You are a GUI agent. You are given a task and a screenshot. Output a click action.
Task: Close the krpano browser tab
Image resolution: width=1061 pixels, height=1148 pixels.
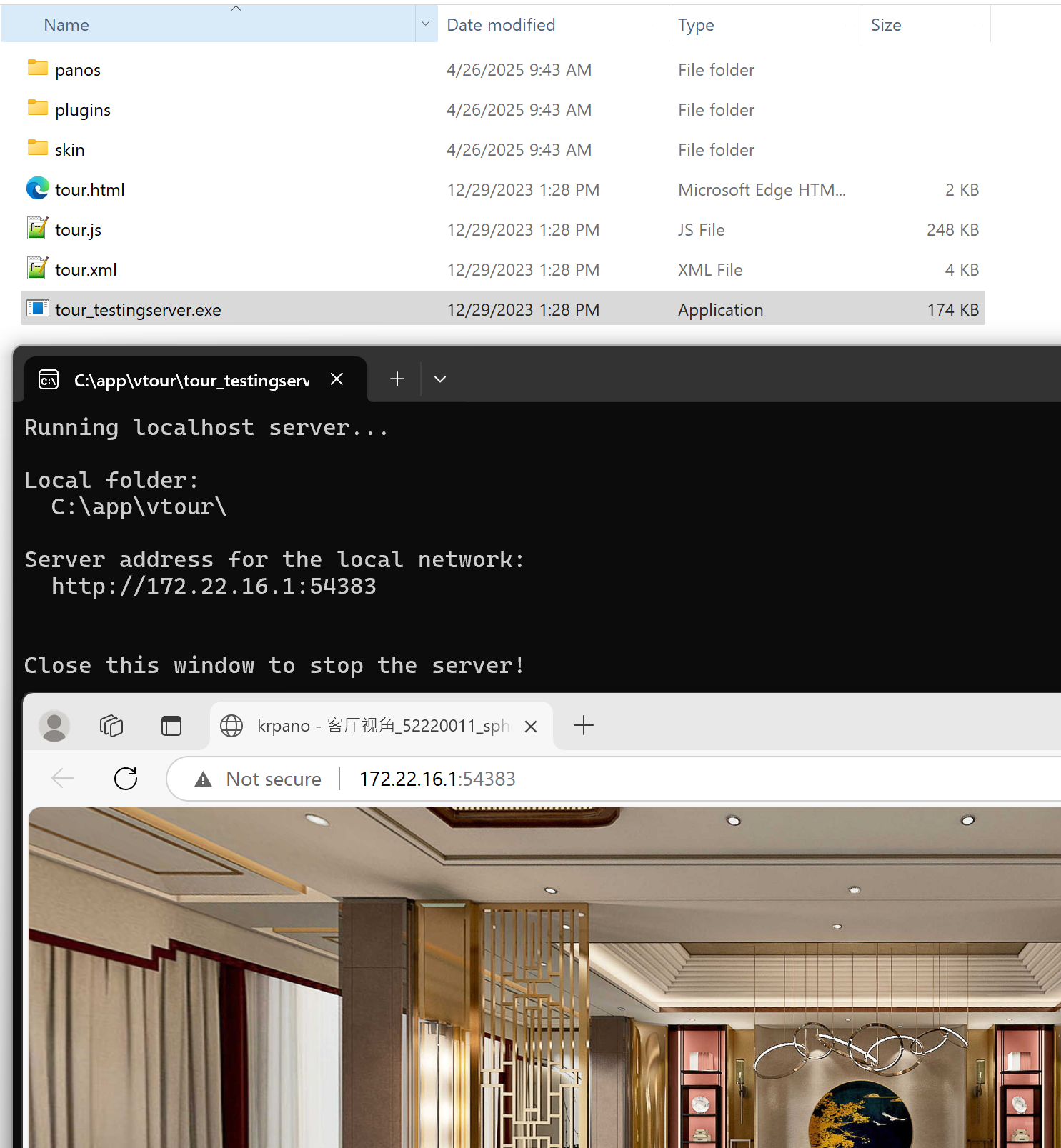(x=531, y=727)
